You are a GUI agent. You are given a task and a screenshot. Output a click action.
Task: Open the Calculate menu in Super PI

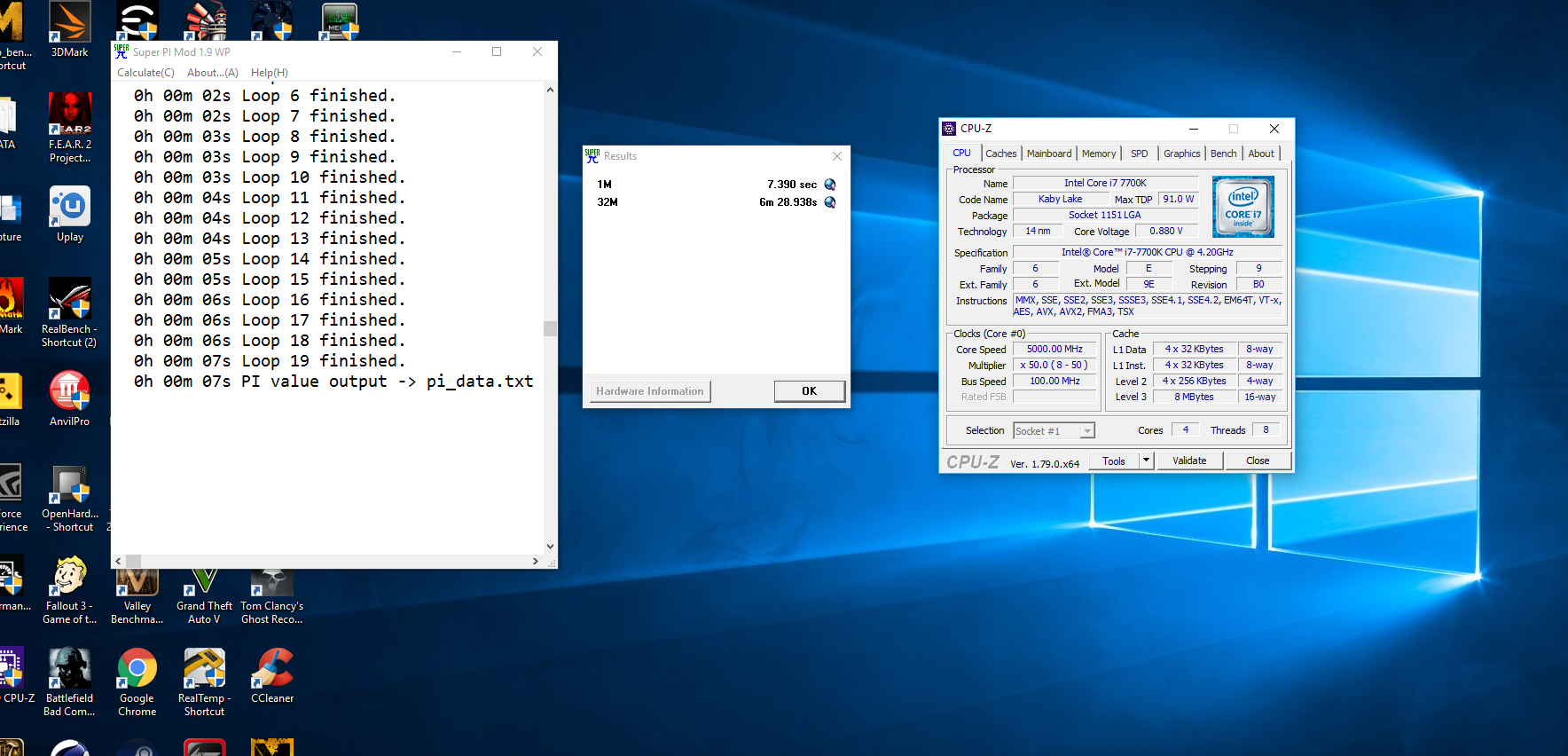click(145, 73)
